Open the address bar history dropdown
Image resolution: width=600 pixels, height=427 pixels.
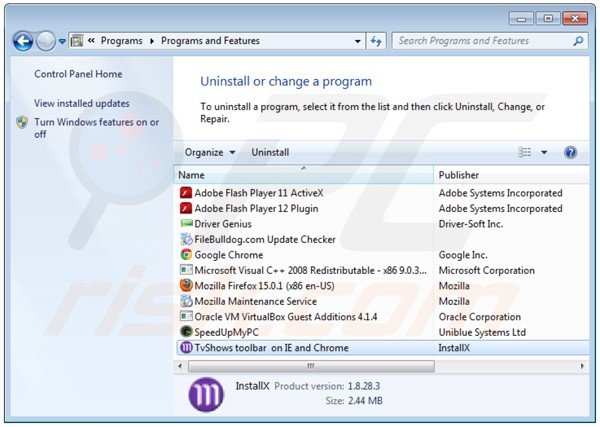[x=357, y=41]
